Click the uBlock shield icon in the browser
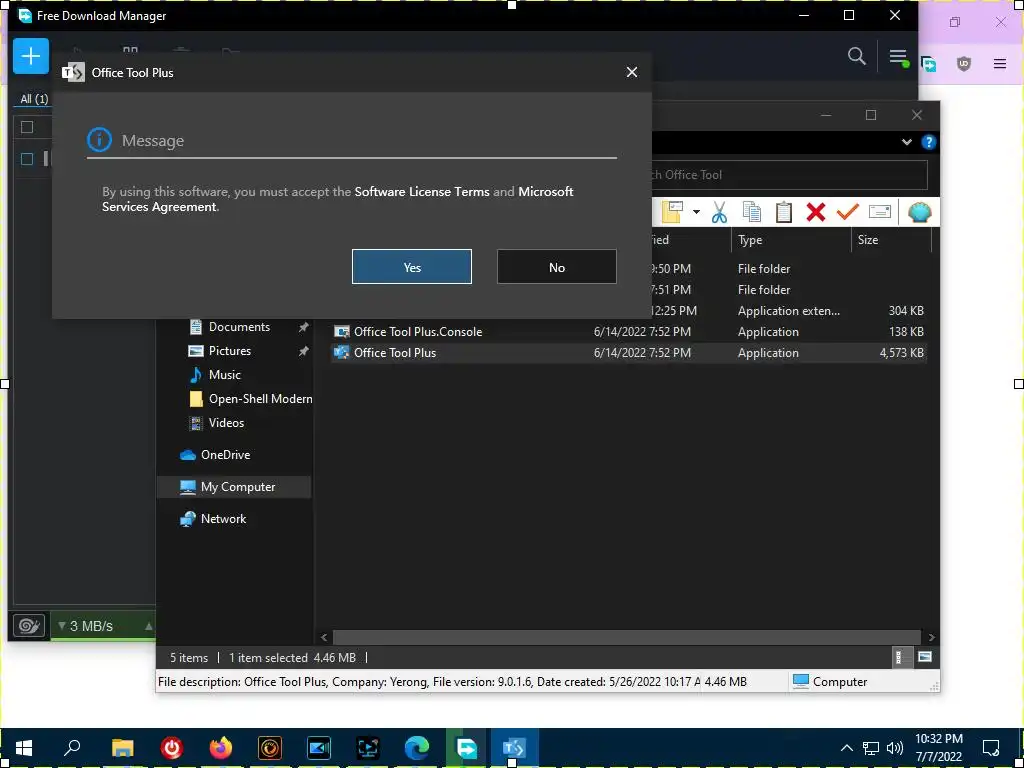The image size is (1024, 768). [963, 63]
